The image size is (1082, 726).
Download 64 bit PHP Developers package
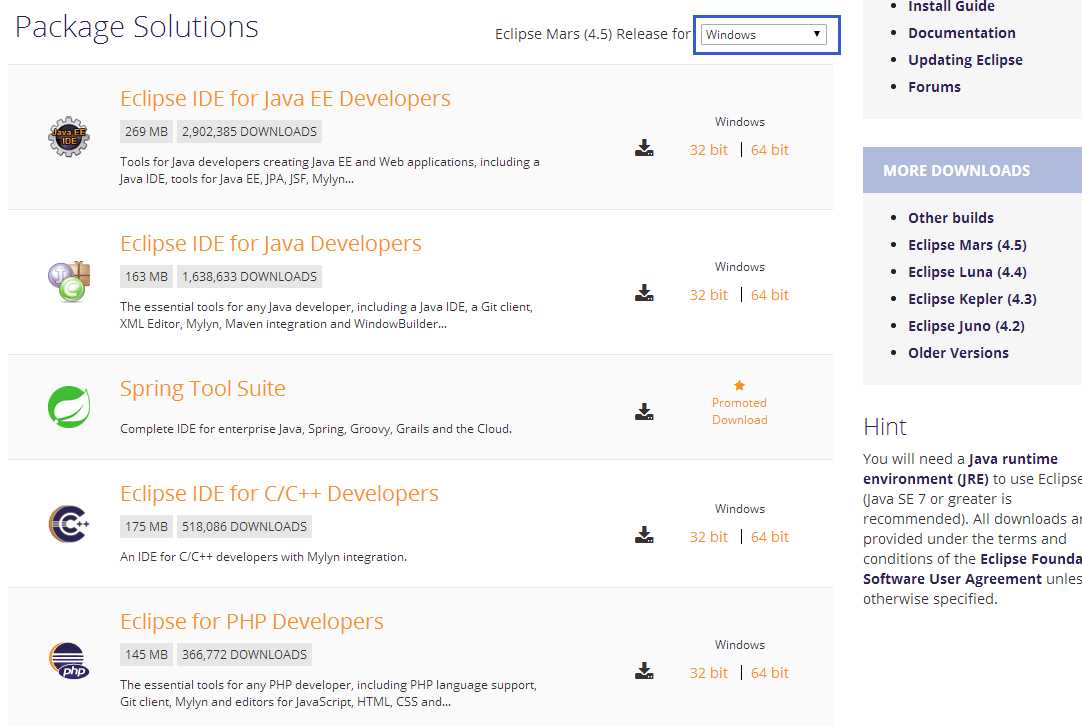coord(769,673)
